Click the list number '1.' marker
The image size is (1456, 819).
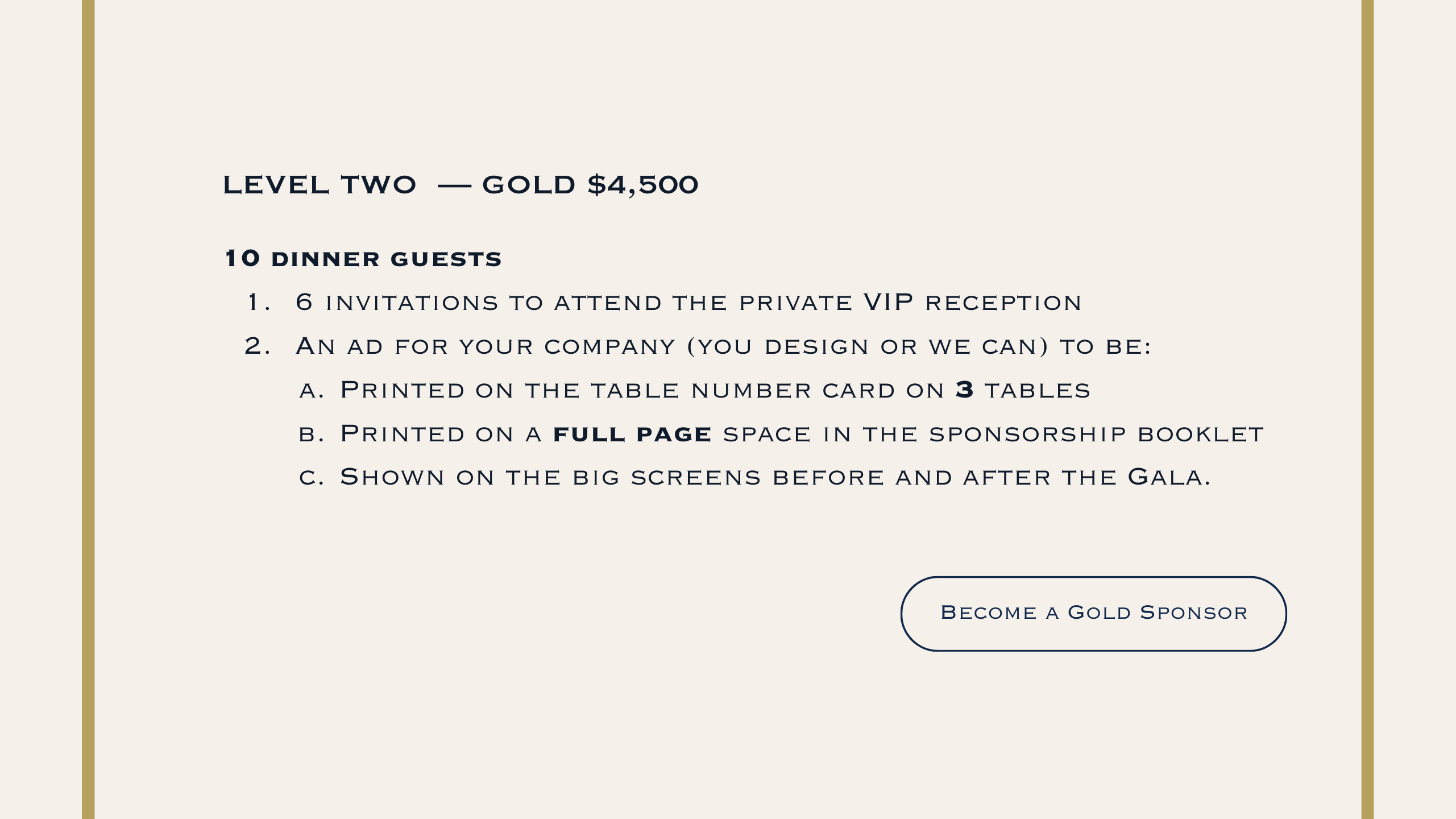tap(259, 302)
